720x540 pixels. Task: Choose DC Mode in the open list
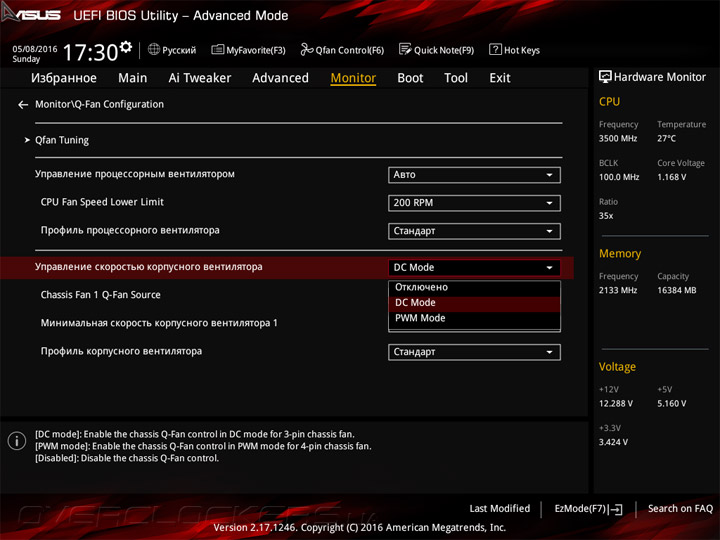click(x=474, y=303)
